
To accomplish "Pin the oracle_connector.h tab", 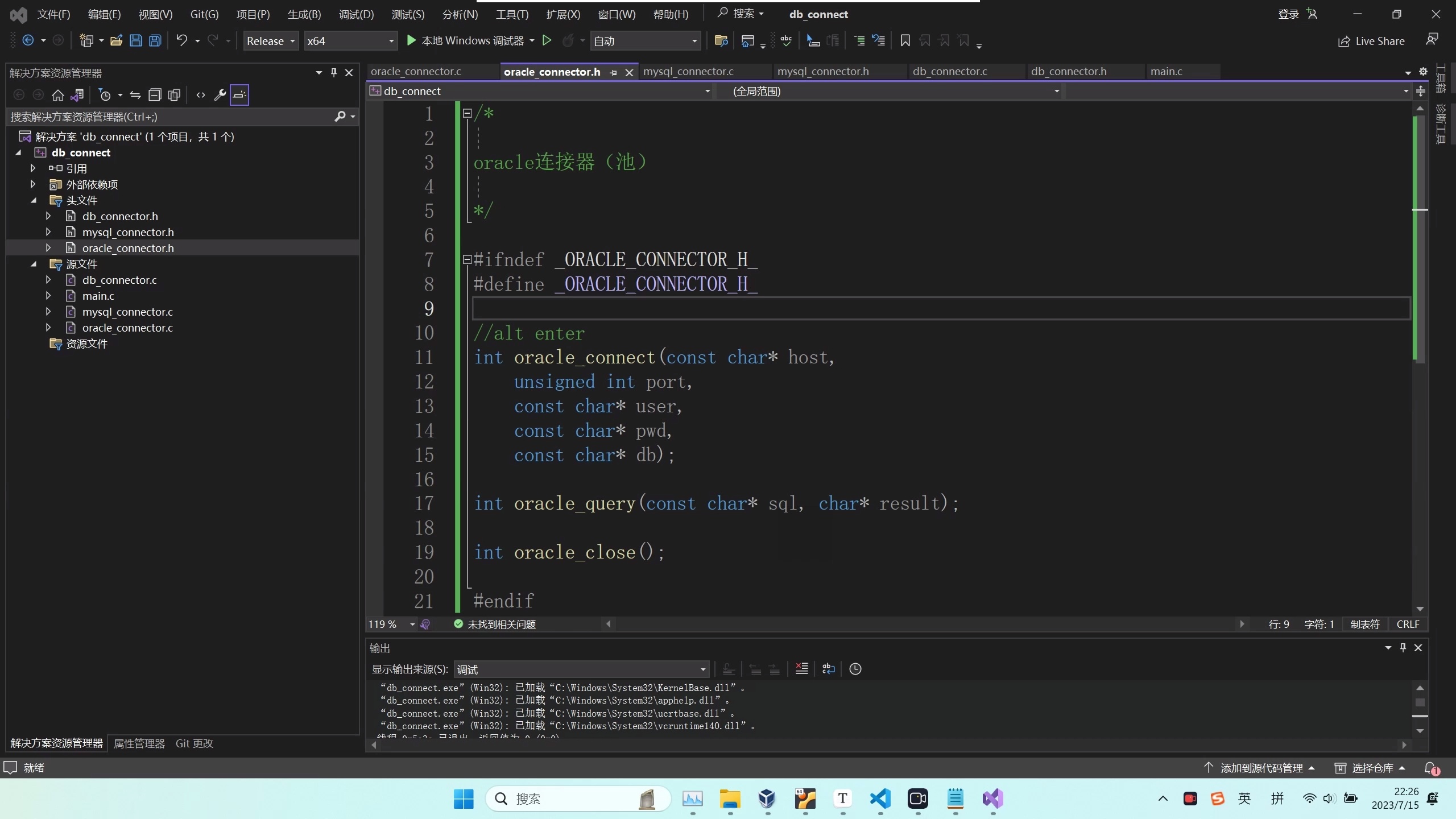I will (613, 72).
